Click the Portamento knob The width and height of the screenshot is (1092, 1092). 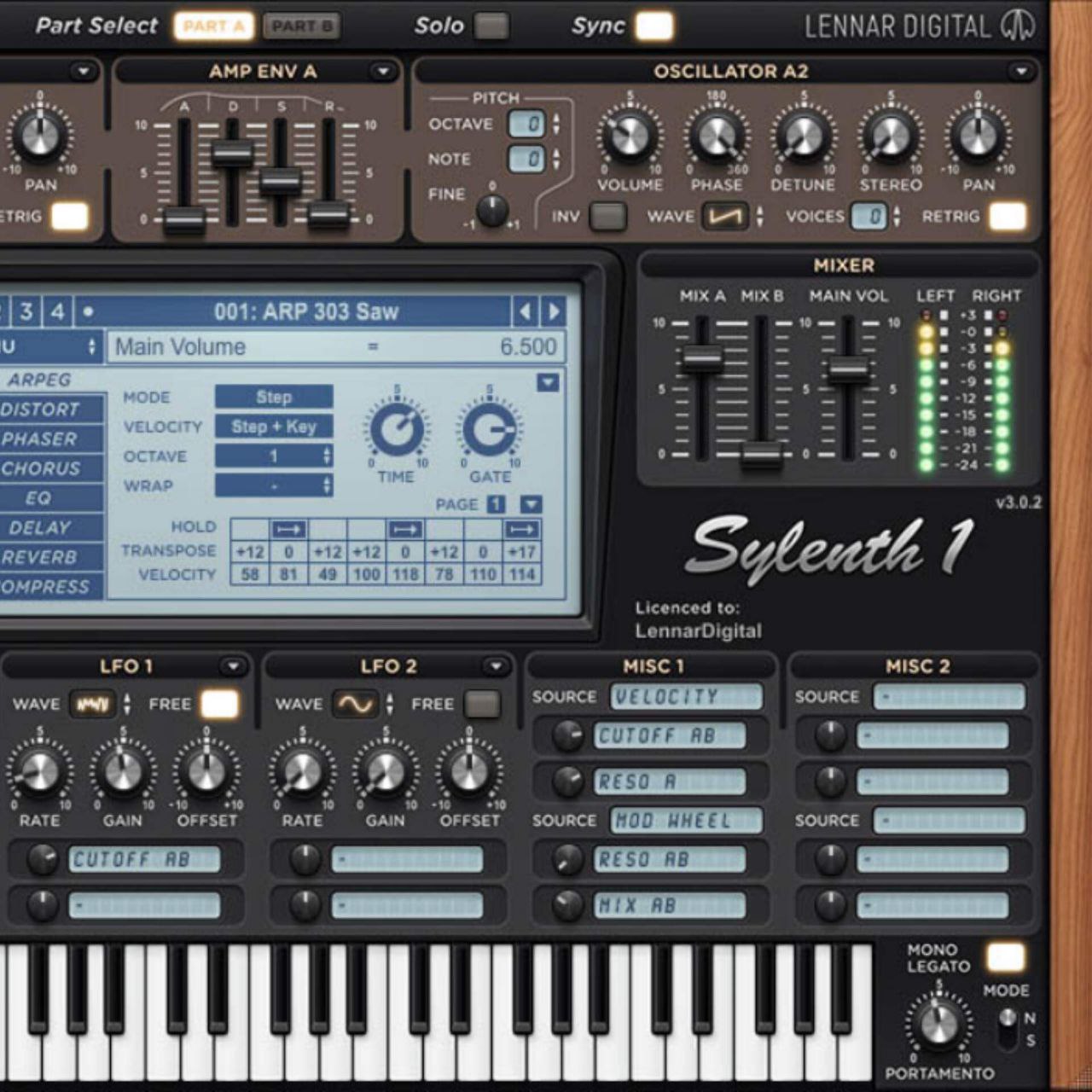[938, 1024]
